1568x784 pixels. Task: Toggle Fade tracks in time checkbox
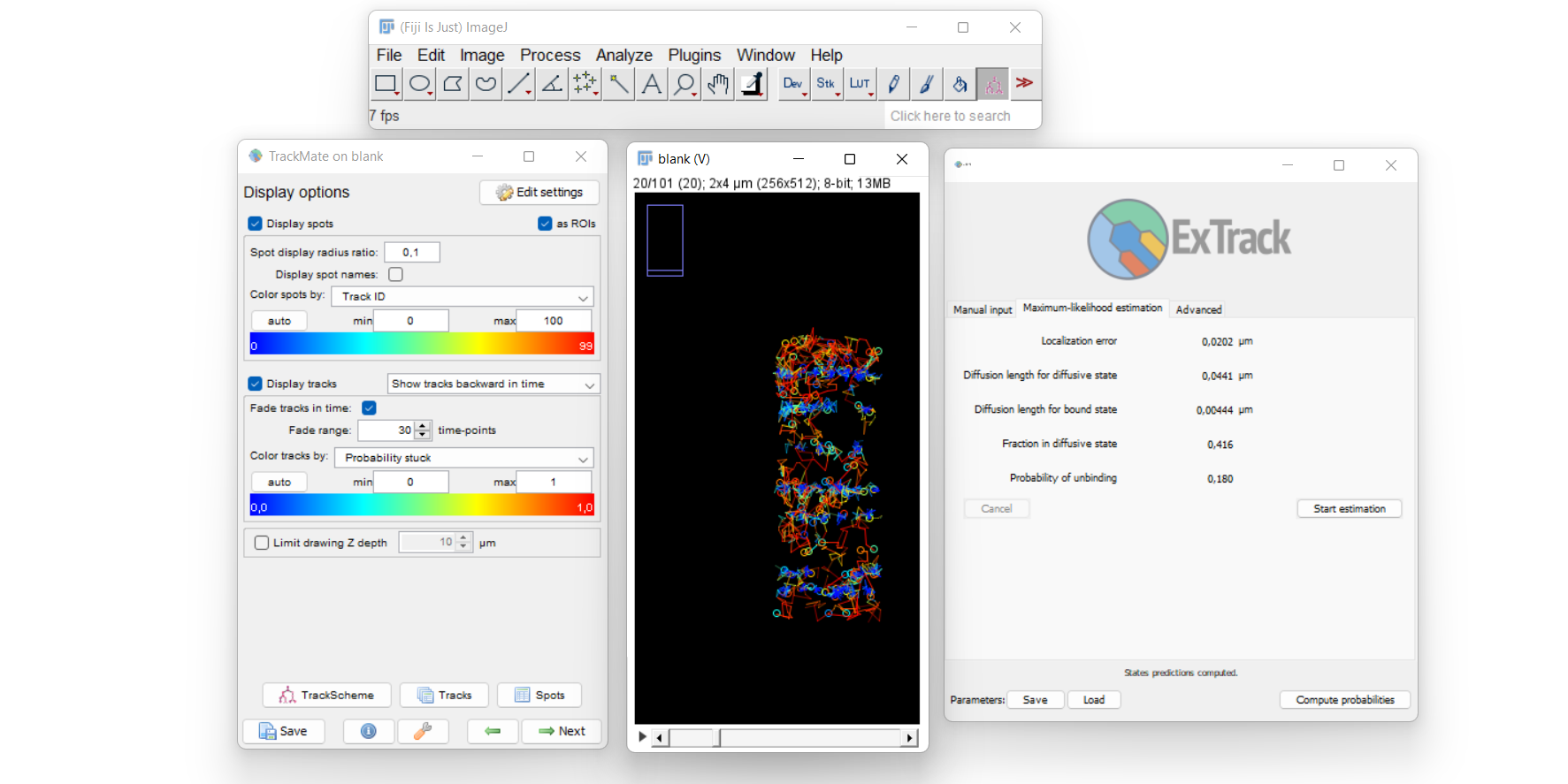coord(370,408)
